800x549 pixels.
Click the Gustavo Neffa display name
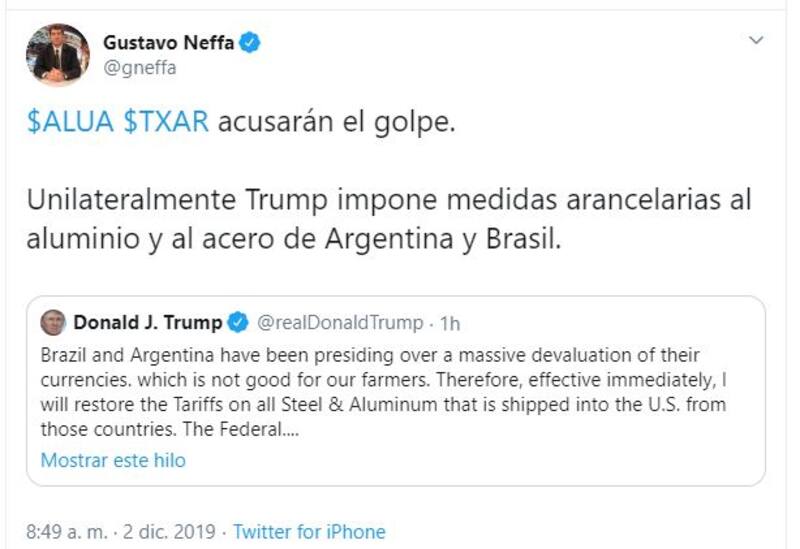tap(168, 42)
